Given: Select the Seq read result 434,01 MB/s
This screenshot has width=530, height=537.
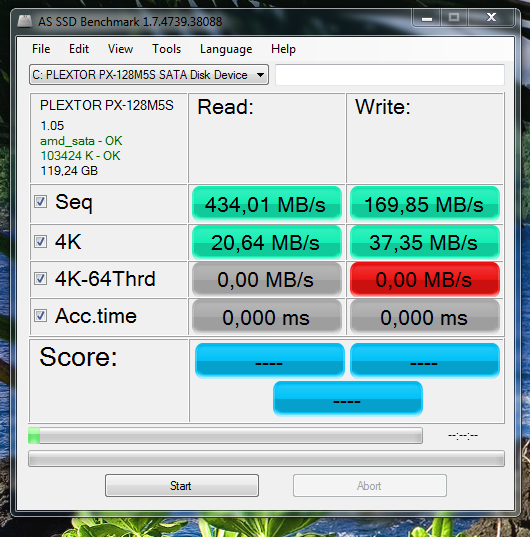Looking at the screenshot, I should (x=267, y=204).
